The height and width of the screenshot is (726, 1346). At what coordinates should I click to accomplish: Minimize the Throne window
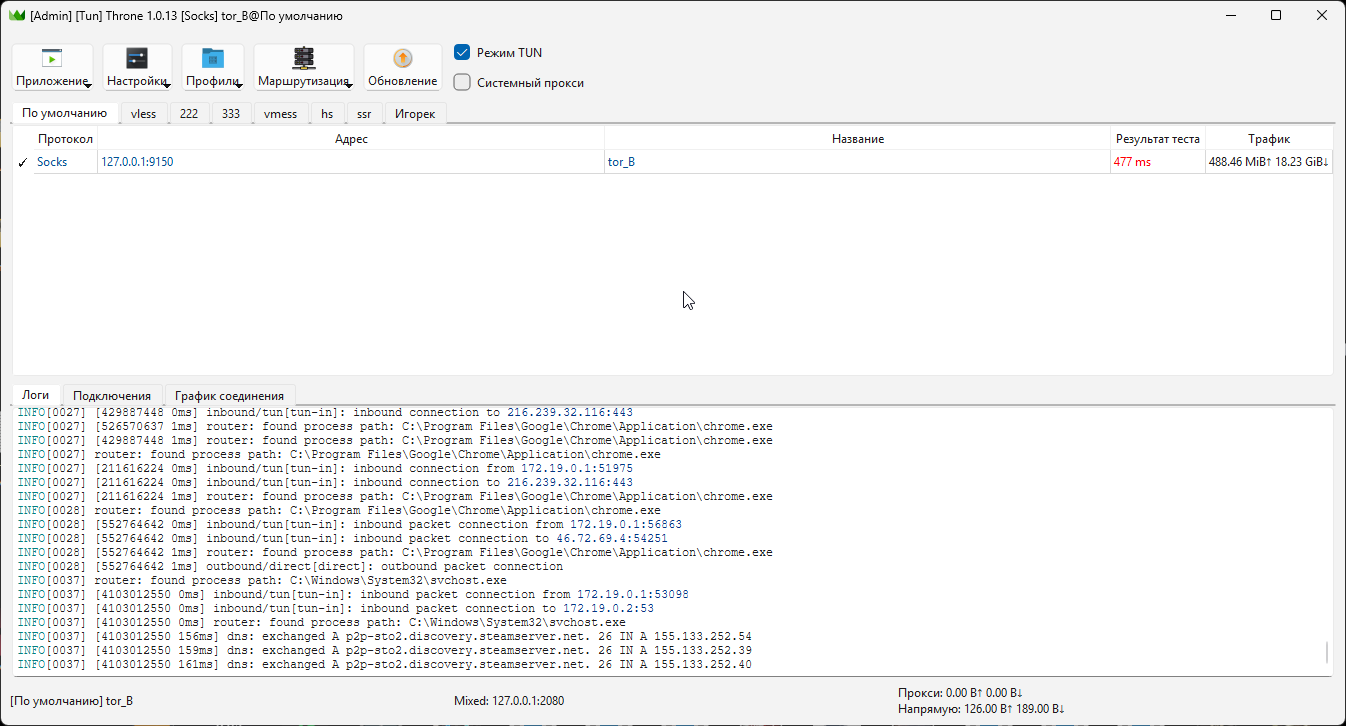point(1230,15)
